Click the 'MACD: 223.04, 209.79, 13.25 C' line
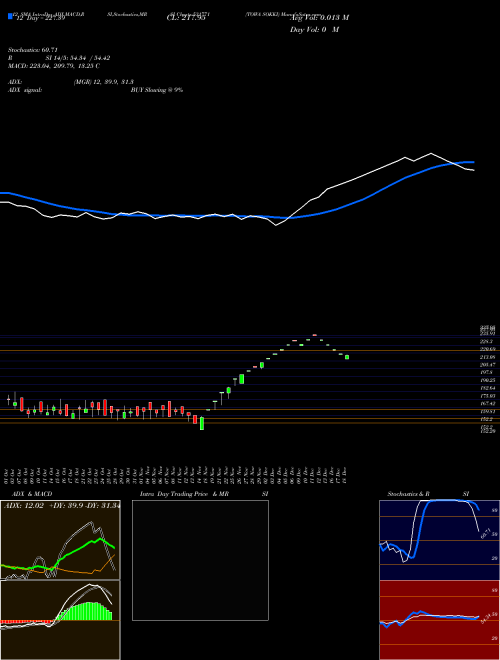 tap(54, 66)
